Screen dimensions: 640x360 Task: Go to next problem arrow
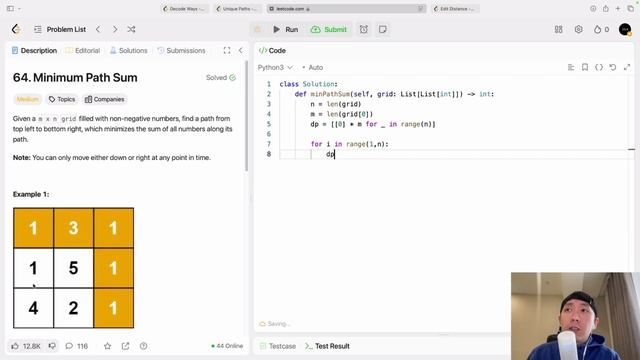click(x=115, y=29)
